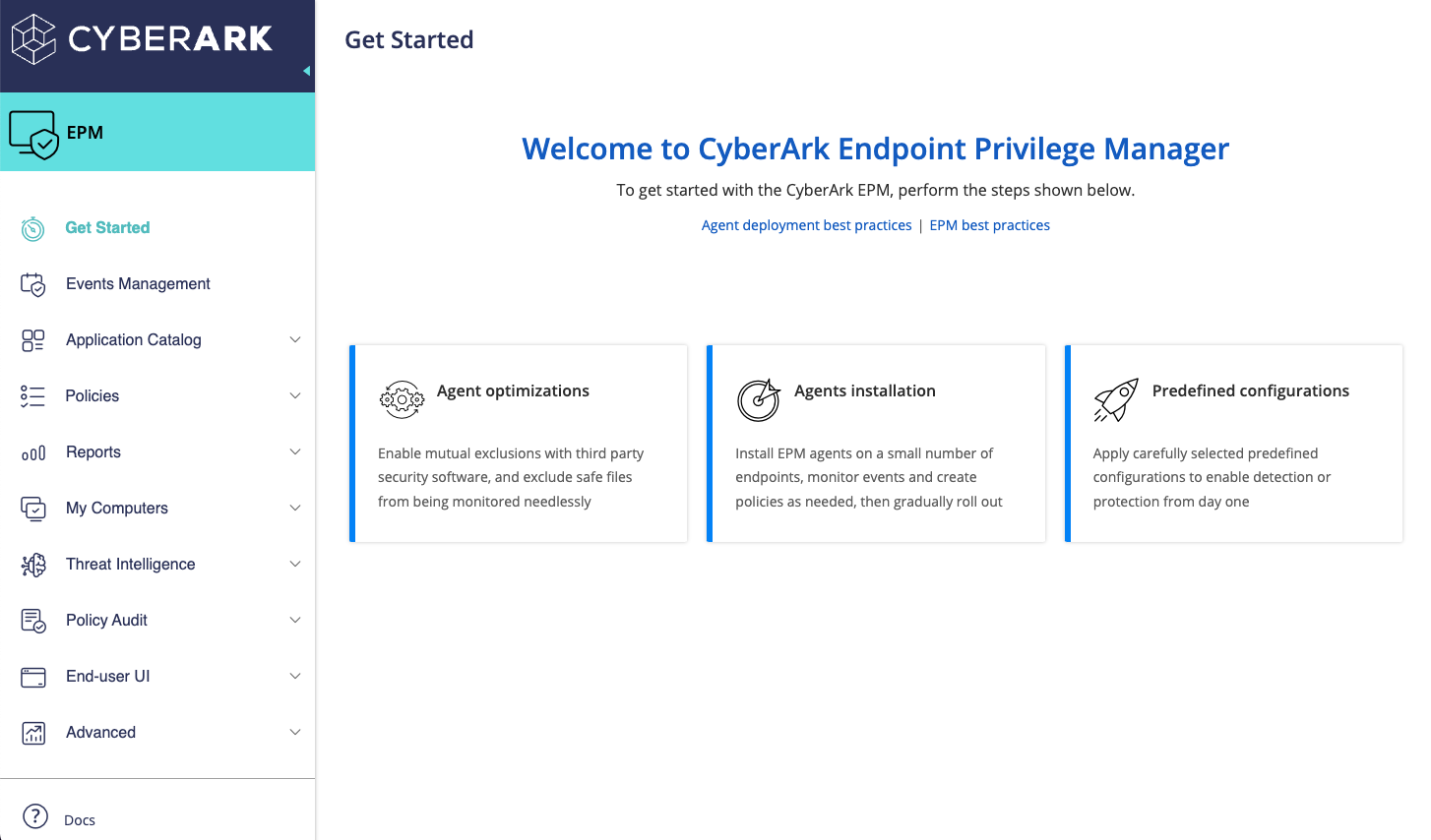Click the Reports bar chart icon
Image resolution: width=1431 pixels, height=840 pixels.
pos(32,453)
